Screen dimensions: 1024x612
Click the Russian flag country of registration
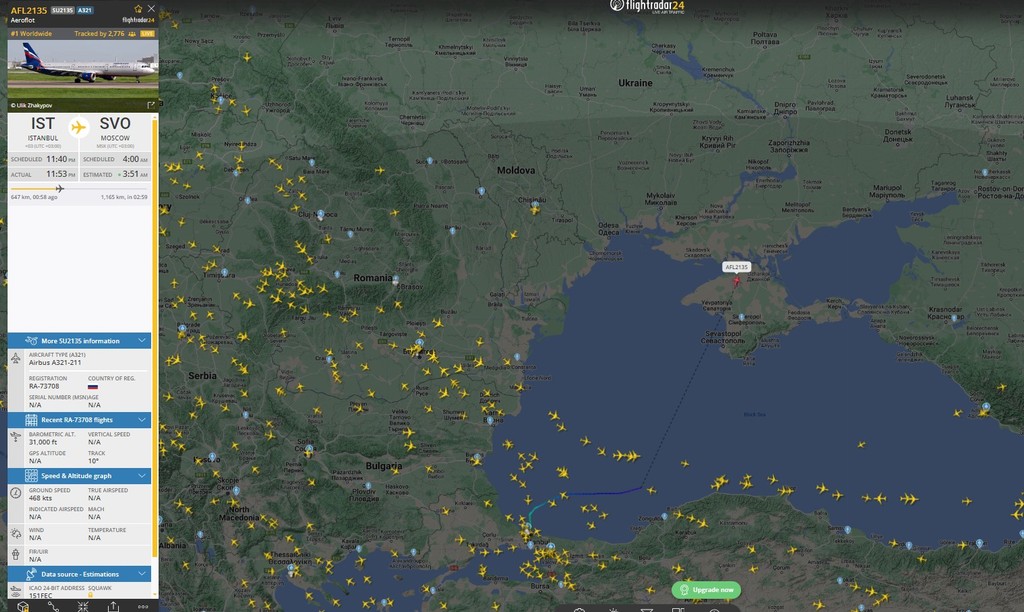(x=93, y=387)
